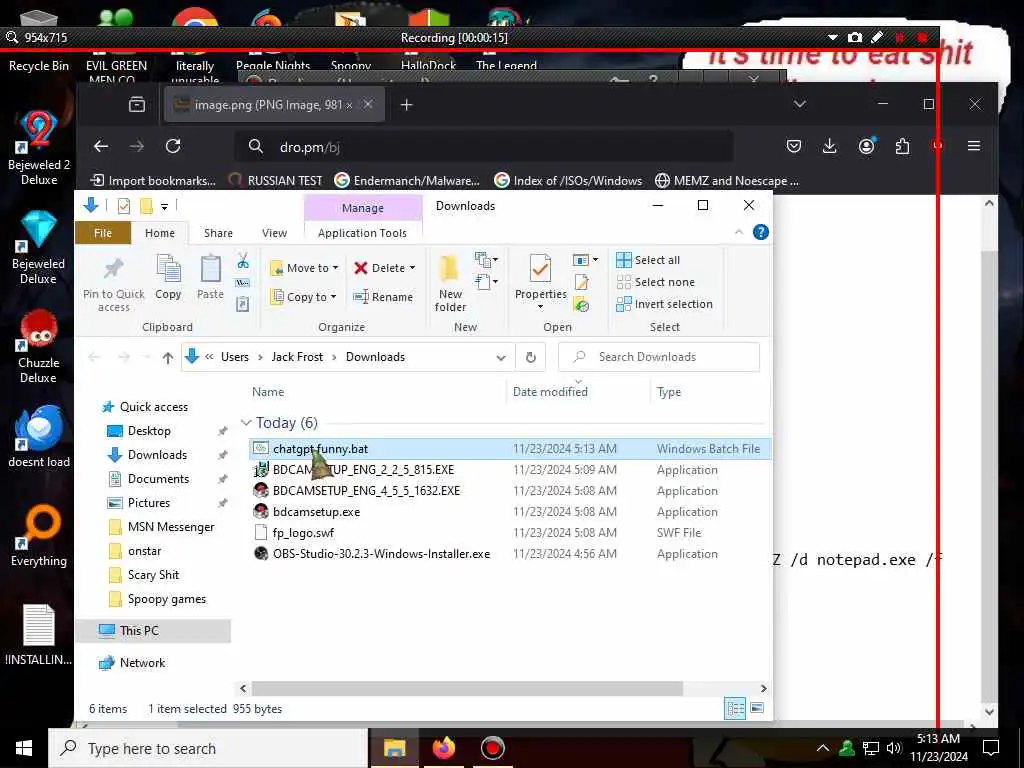Click the Cut scissors icon in ribbon
Image resolution: width=1024 pixels, height=768 pixels.
coord(243,261)
